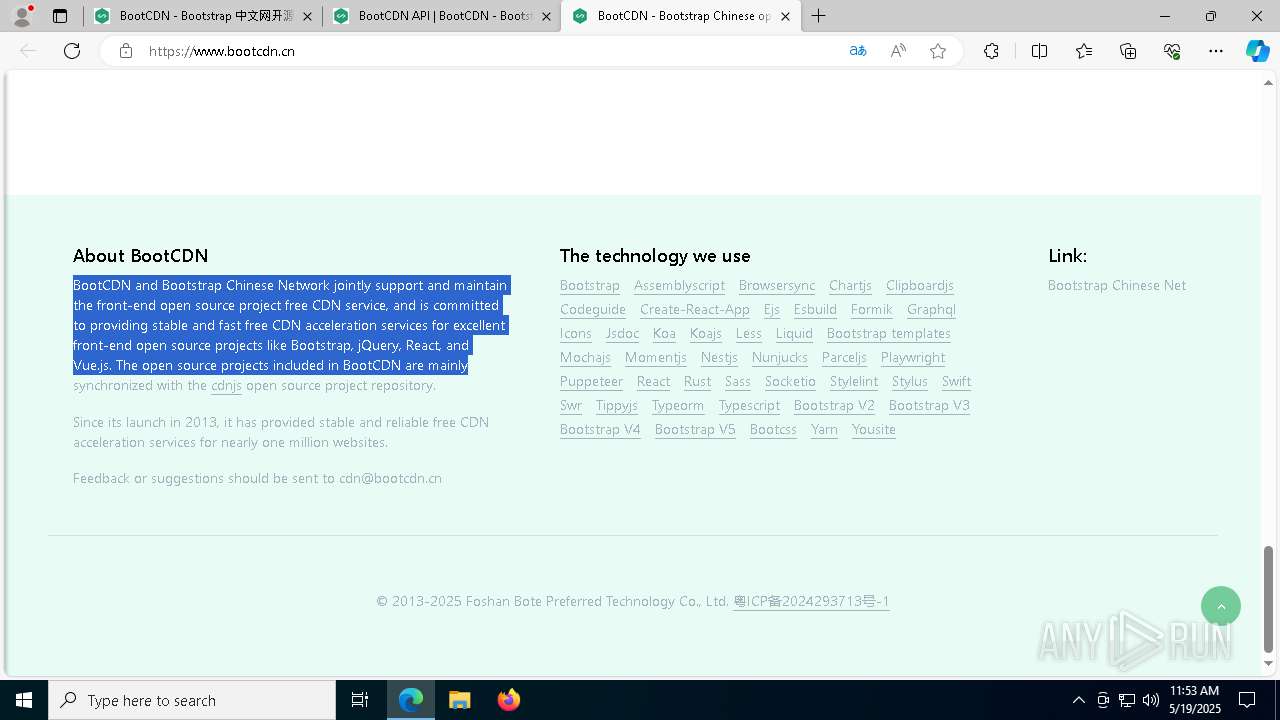Image resolution: width=1280 pixels, height=720 pixels.
Task: Open the Puppeteer link
Action: click(591, 382)
